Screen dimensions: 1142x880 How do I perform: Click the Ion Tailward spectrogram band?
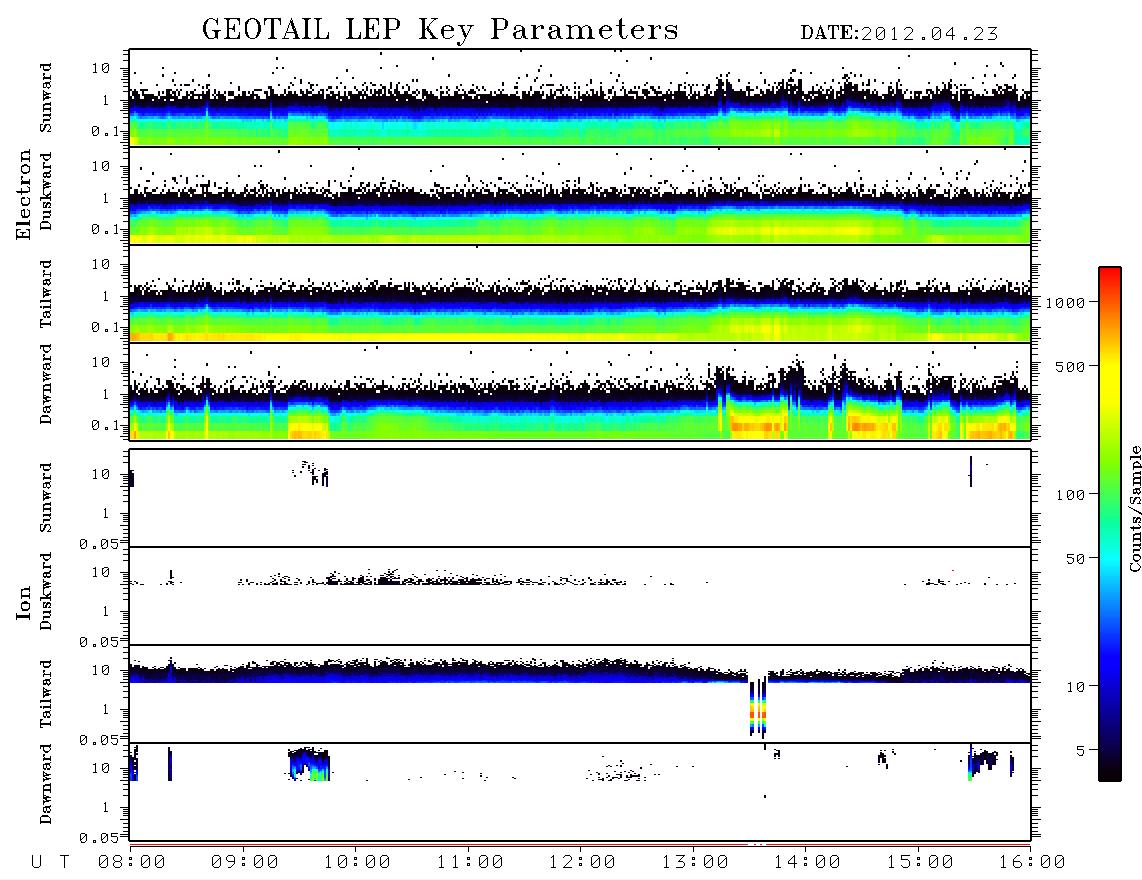(580, 672)
